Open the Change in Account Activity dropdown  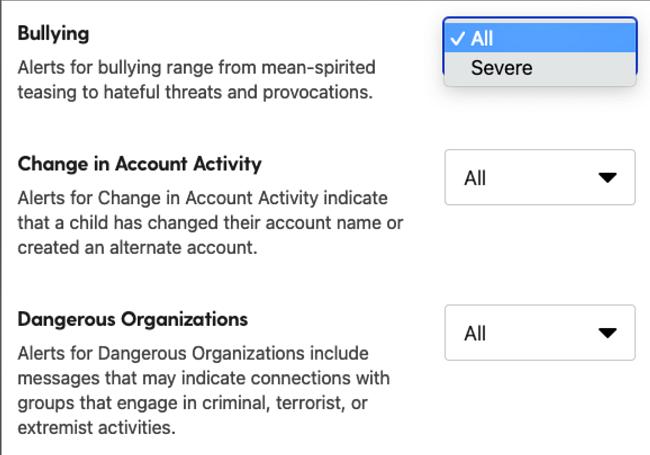coord(539,178)
